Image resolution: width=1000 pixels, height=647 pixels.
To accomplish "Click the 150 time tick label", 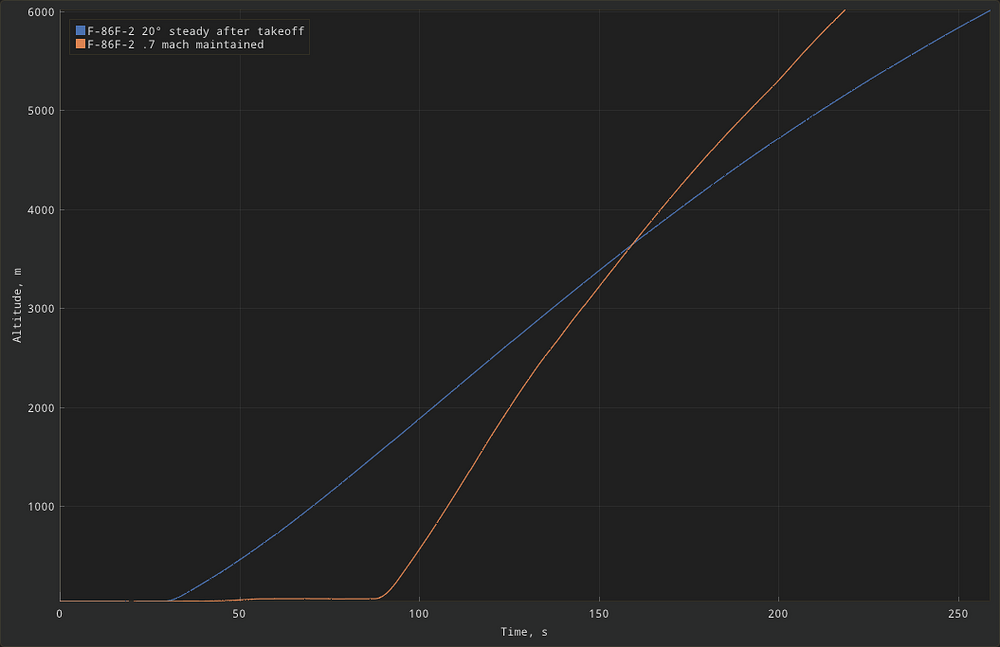I will [x=599, y=614].
